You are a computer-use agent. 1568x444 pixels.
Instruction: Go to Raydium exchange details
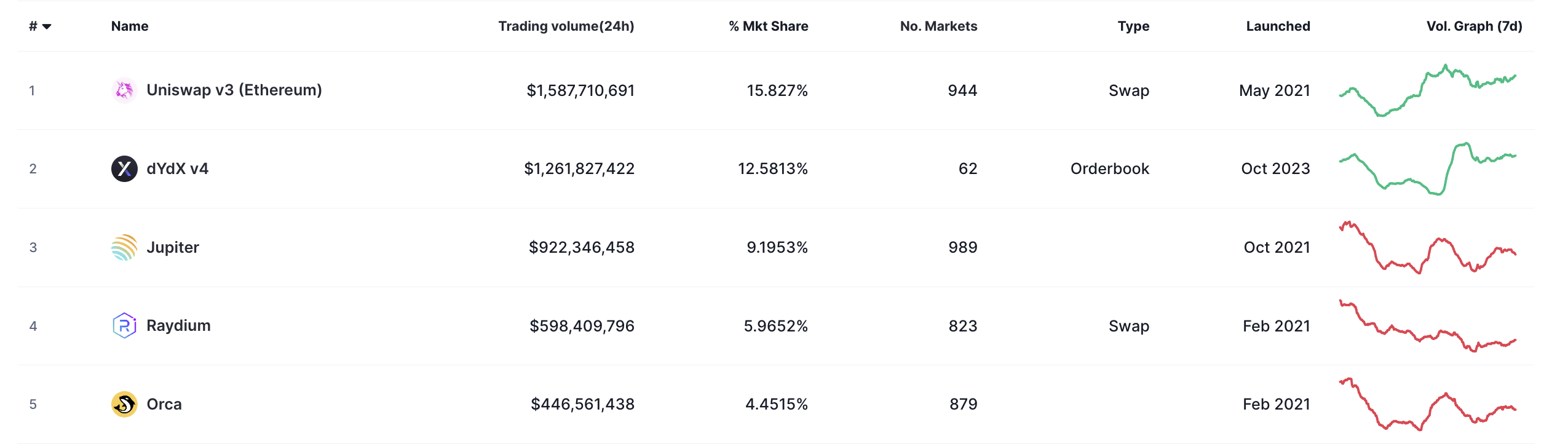[x=178, y=325]
